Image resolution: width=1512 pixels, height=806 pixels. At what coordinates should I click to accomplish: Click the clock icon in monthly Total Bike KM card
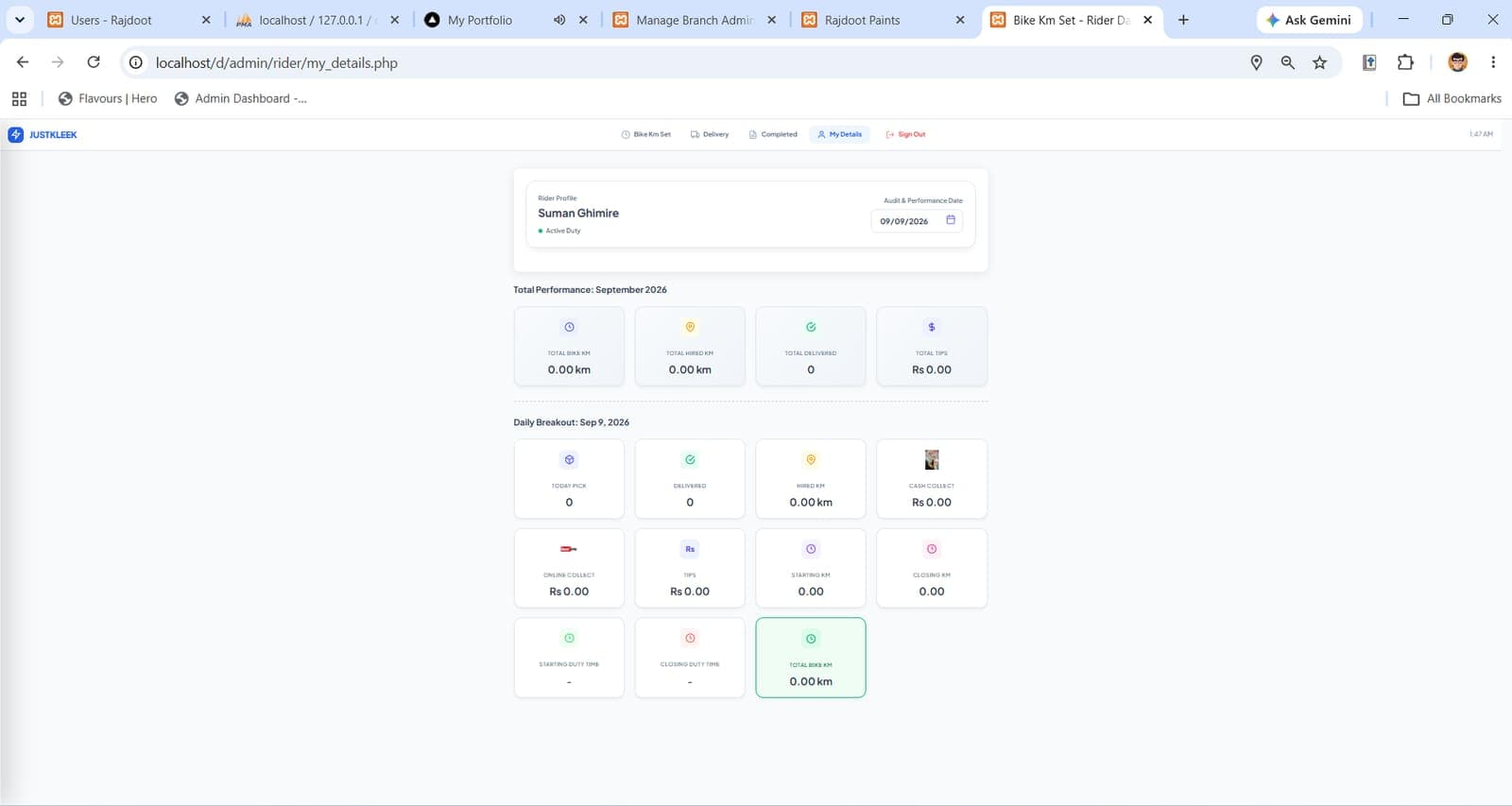click(569, 327)
